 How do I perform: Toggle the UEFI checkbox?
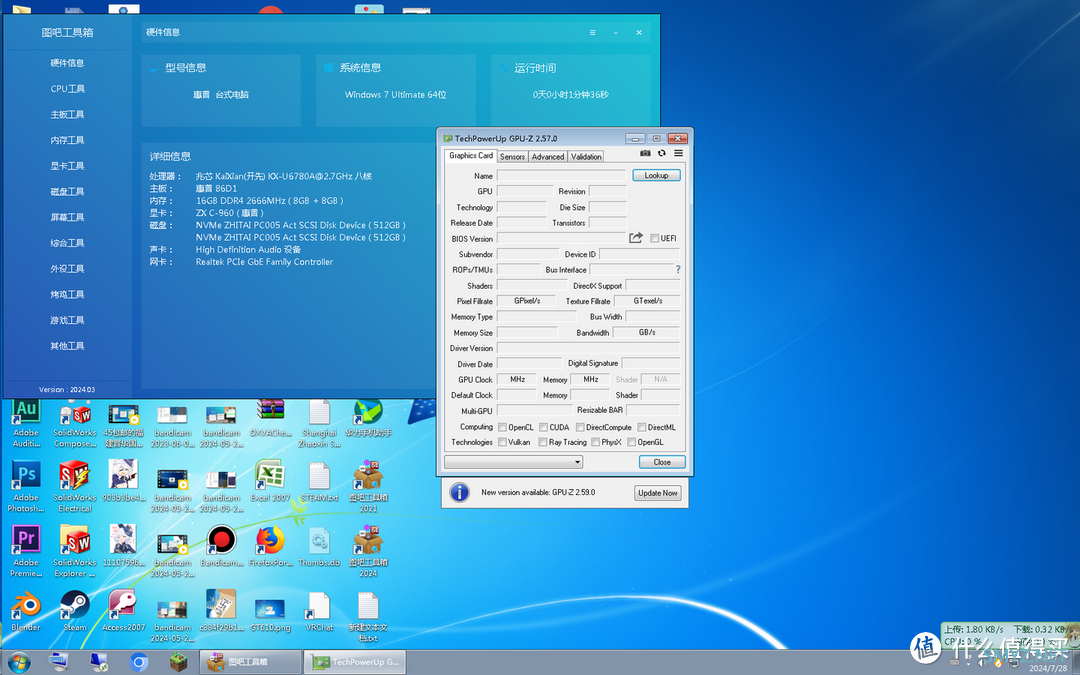point(654,238)
